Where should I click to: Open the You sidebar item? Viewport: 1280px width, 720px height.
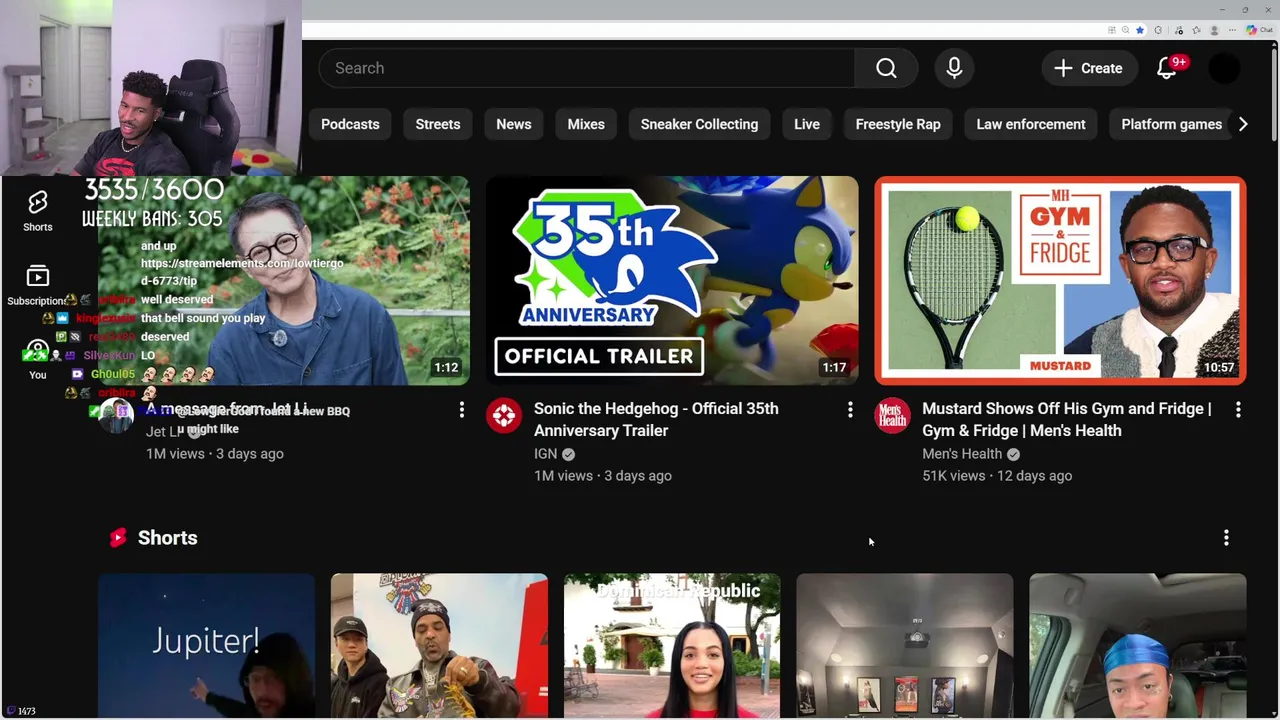click(x=38, y=360)
